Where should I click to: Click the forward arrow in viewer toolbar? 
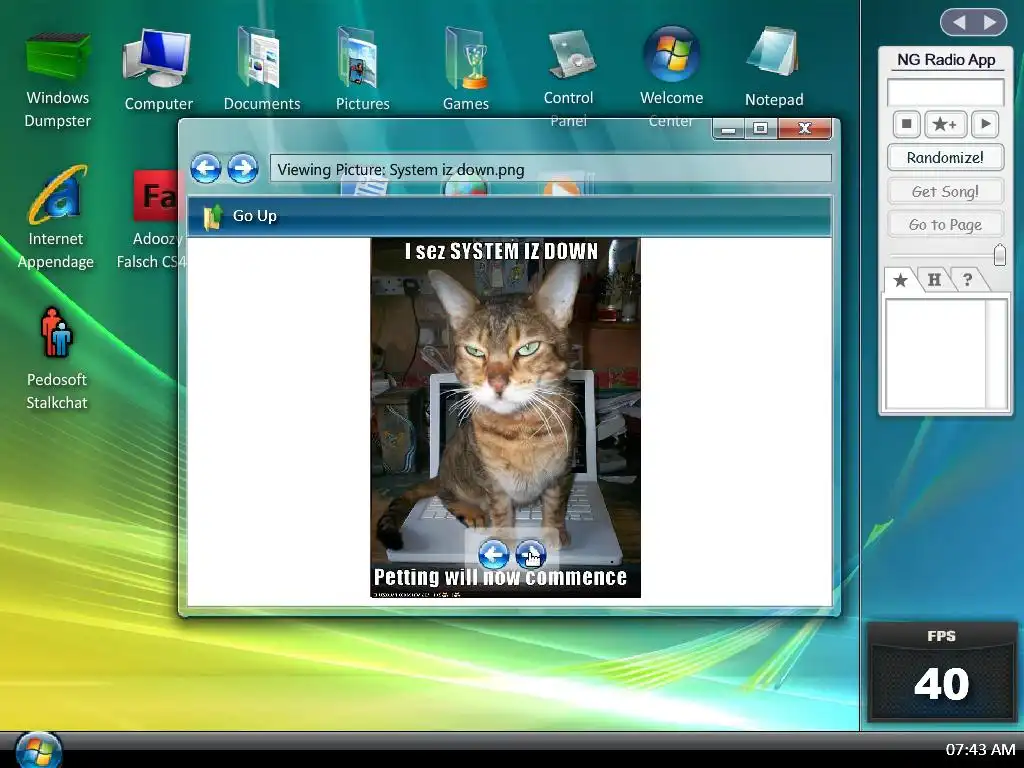coord(243,168)
